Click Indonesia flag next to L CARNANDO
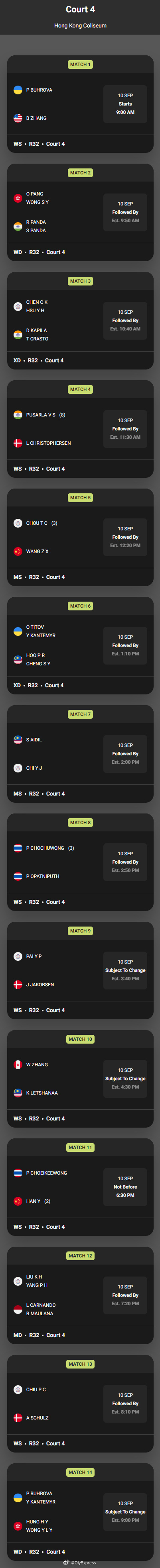Viewport: 160px width, 1568px height. 18,1309
